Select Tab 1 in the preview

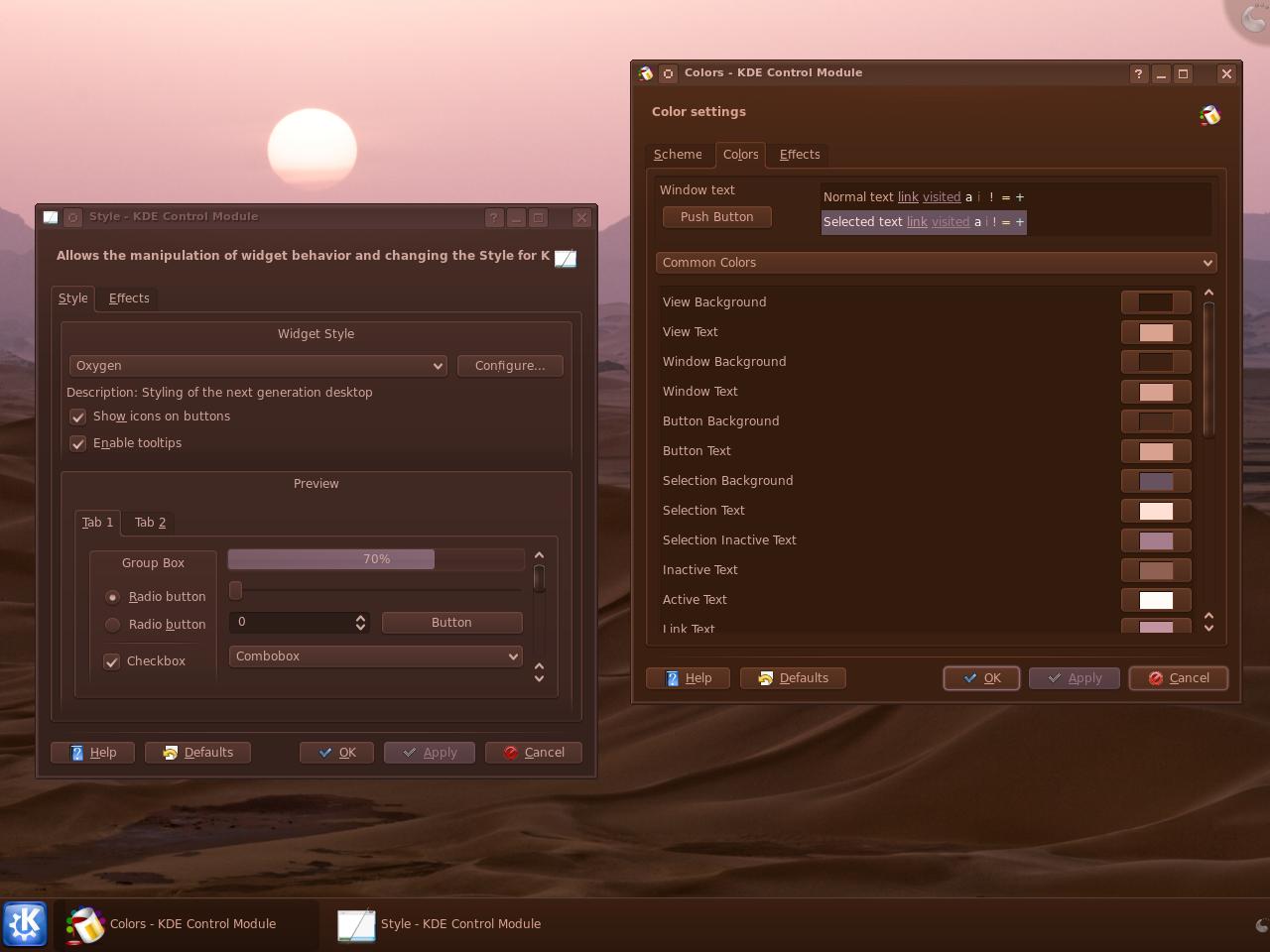(x=97, y=523)
